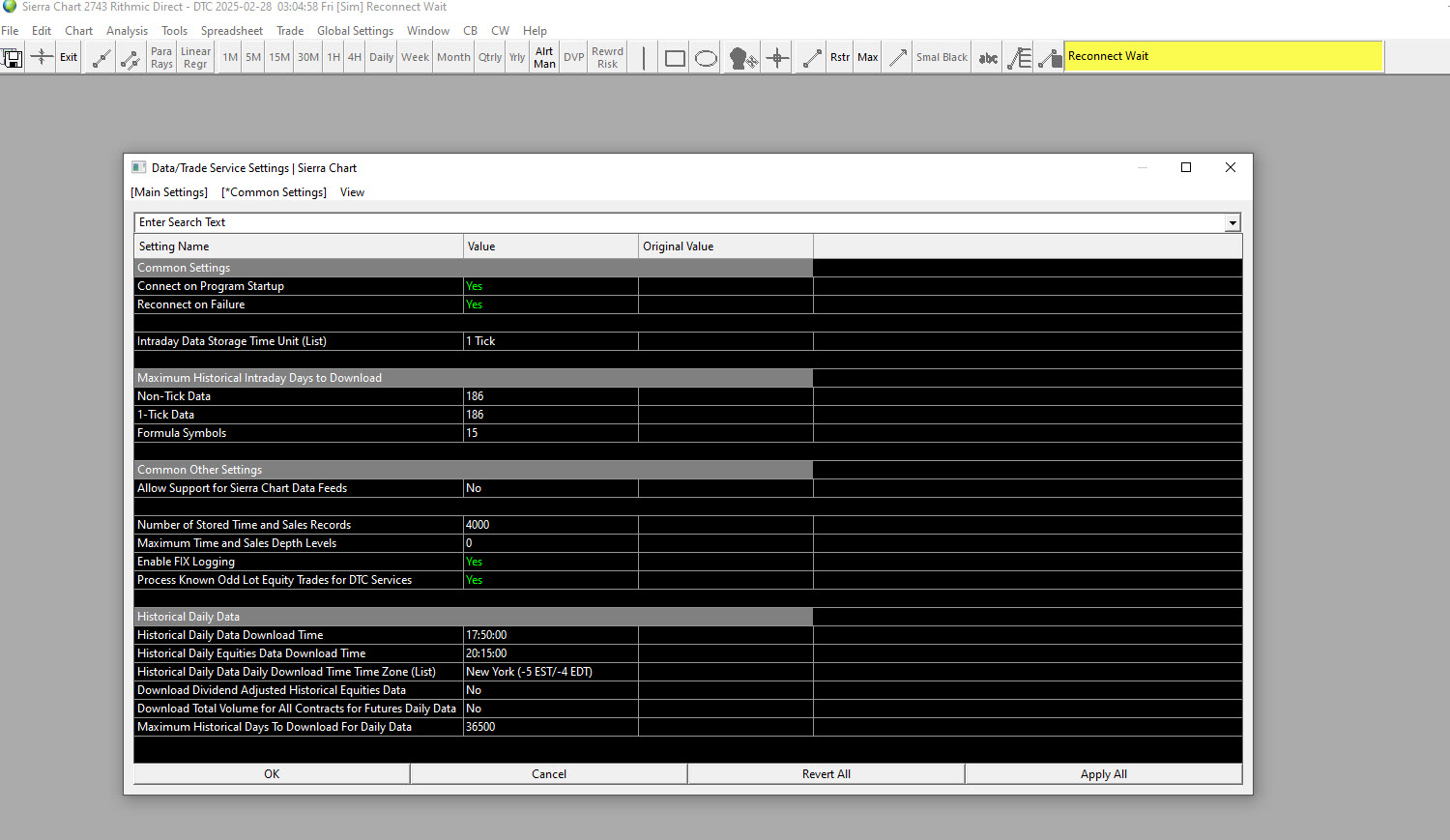Viewport: 1450px width, 840px height.
Task: Click the Enter Search Text field
Action: click(x=680, y=222)
